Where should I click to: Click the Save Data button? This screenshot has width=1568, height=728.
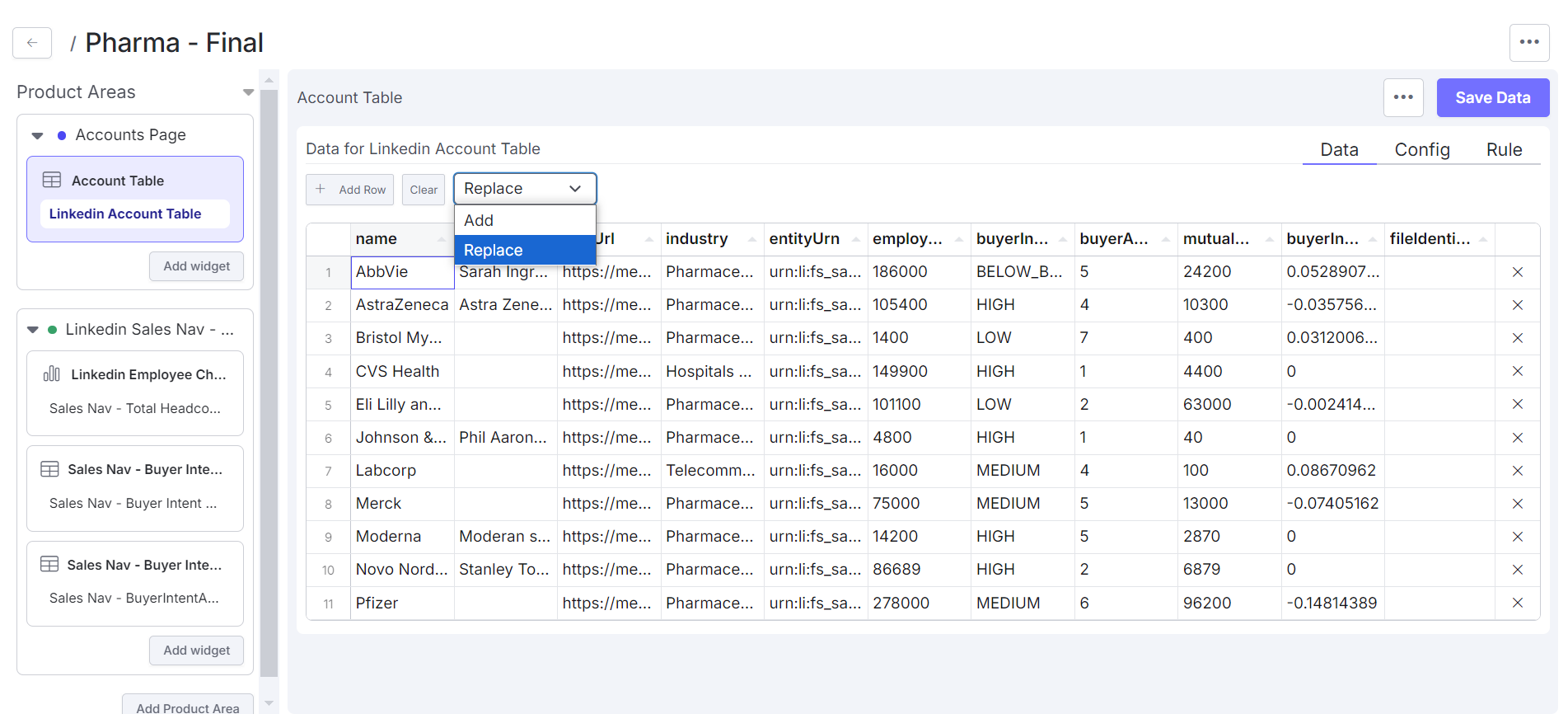1492,97
